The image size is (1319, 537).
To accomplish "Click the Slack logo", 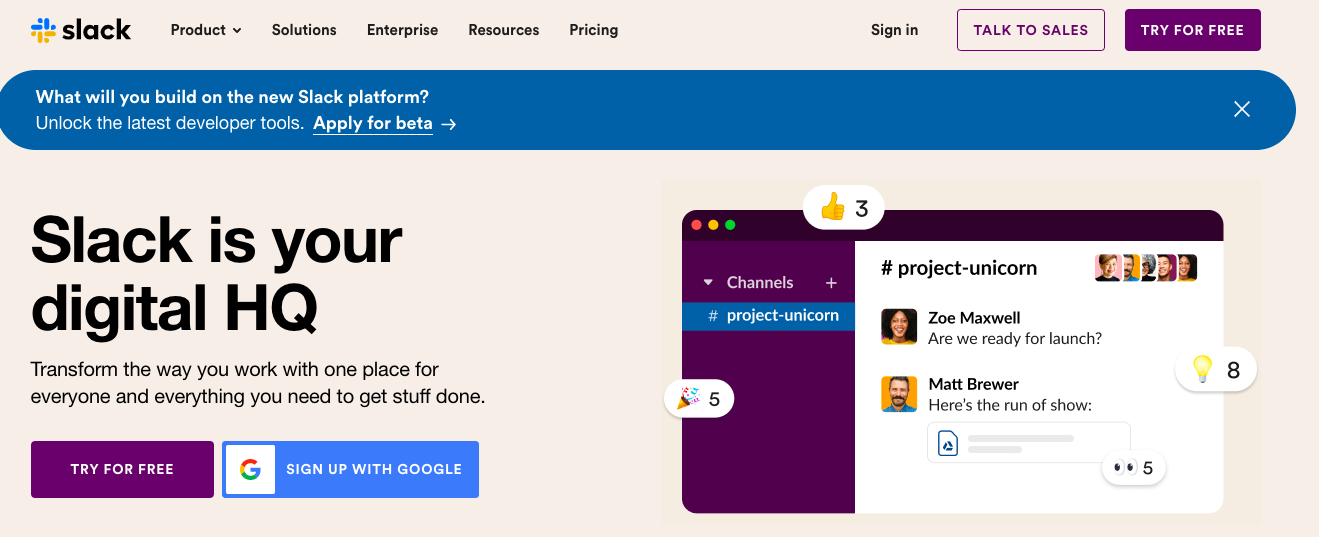I will tap(81, 30).
